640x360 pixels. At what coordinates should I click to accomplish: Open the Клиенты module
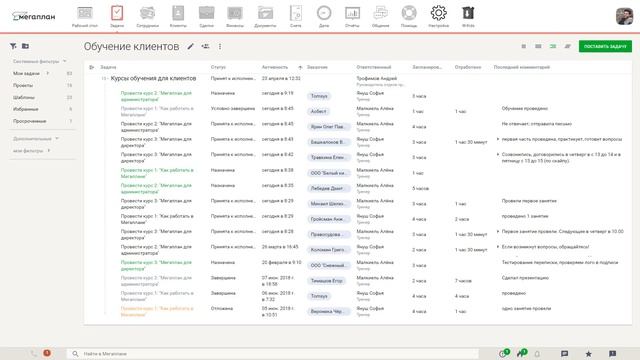pyautogui.click(x=178, y=16)
